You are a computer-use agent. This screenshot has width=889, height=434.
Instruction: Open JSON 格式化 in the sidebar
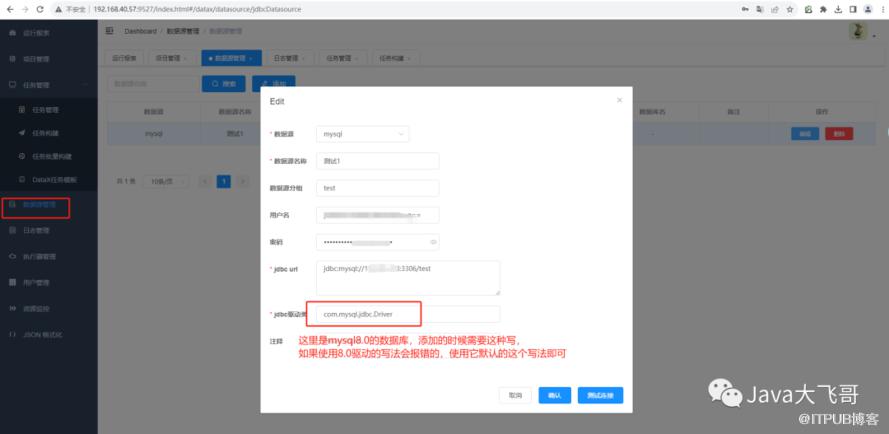[x=42, y=335]
